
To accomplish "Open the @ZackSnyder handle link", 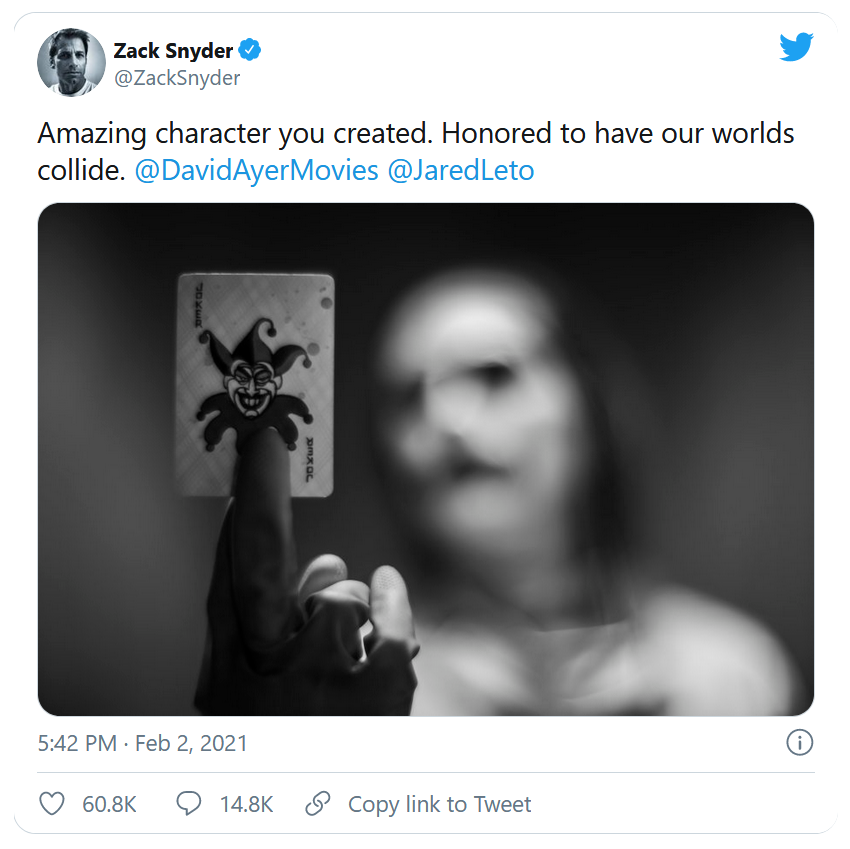I will (177, 78).
